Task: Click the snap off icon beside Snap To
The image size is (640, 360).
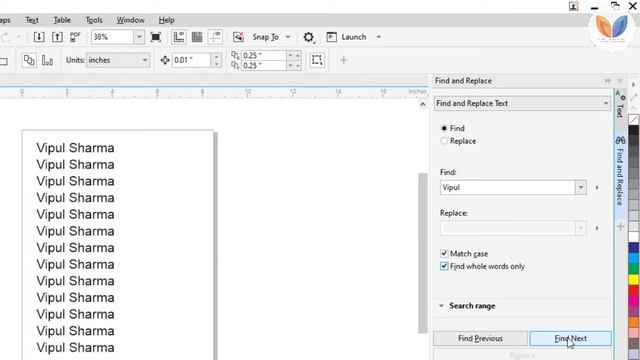Action: tap(238, 37)
